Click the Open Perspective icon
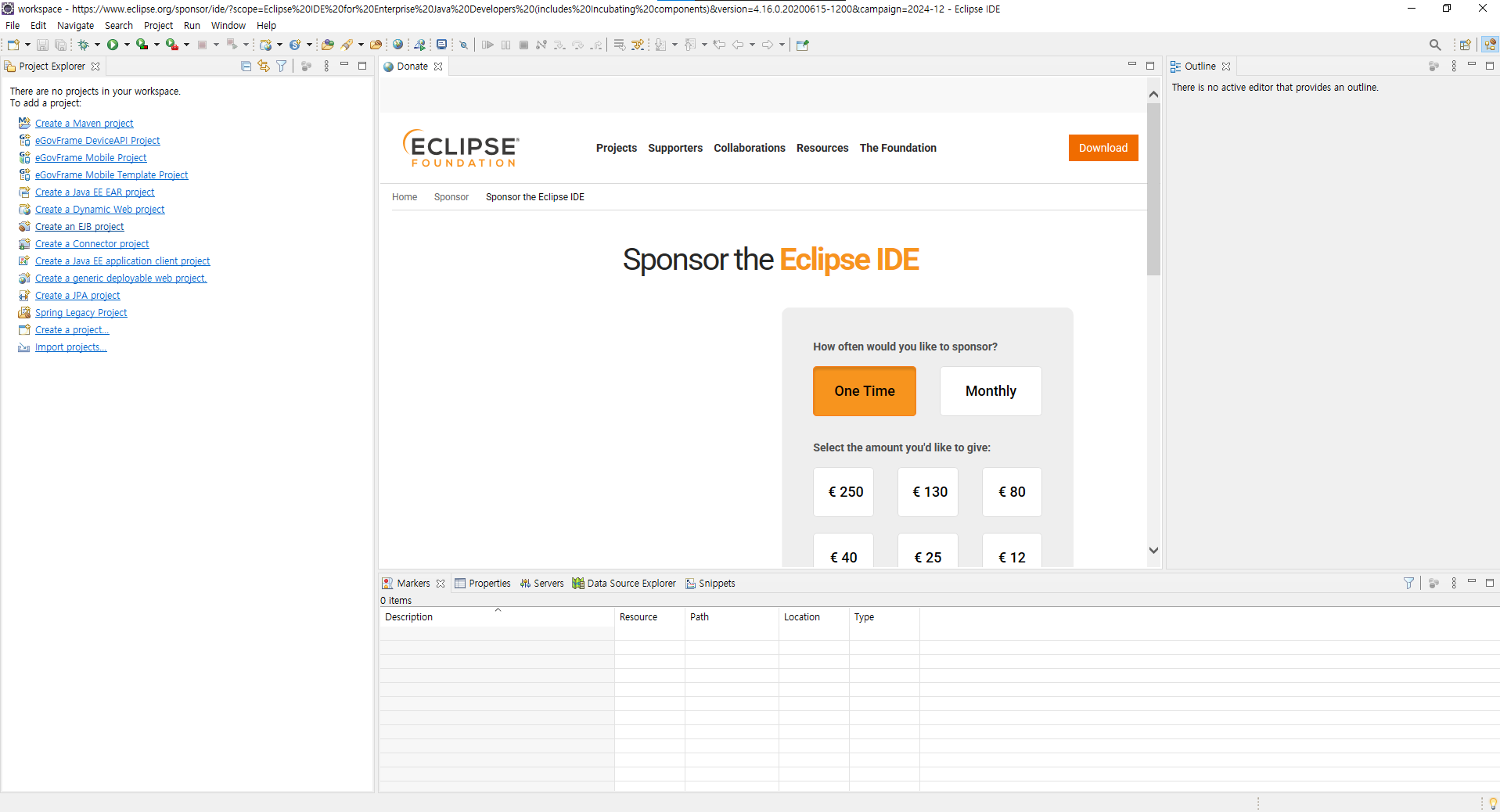Image resolution: width=1500 pixels, height=812 pixels. (1466, 45)
